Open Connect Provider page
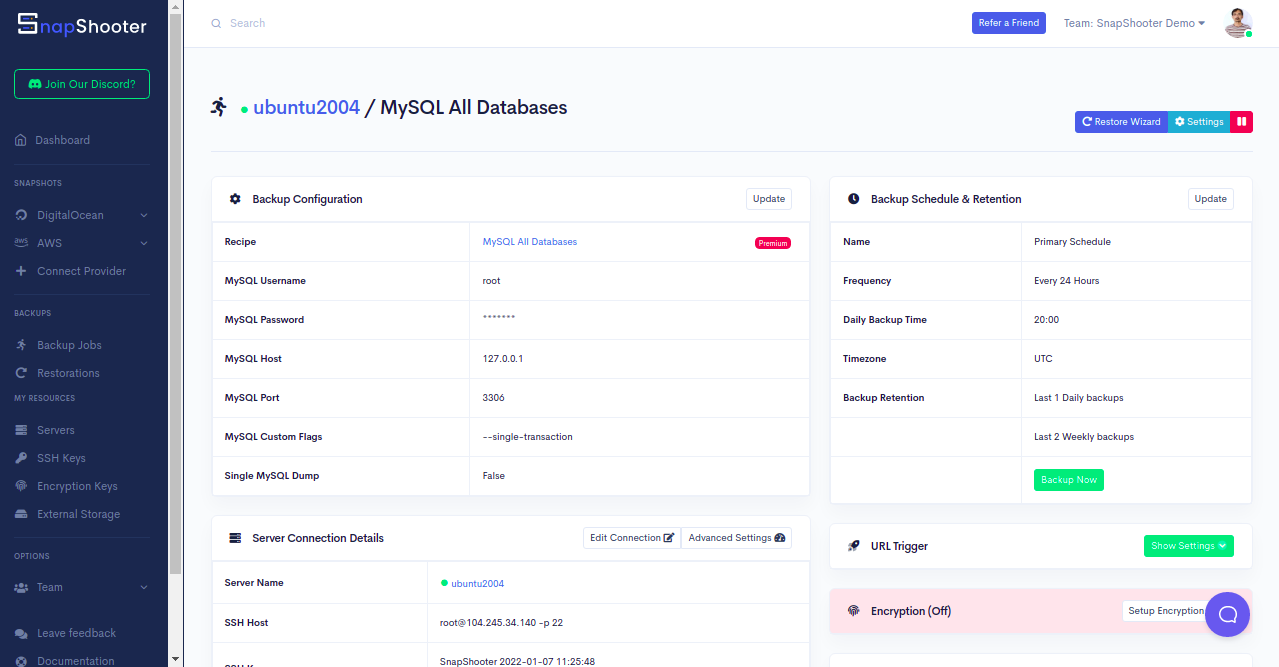 pyautogui.click(x=81, y=271)
